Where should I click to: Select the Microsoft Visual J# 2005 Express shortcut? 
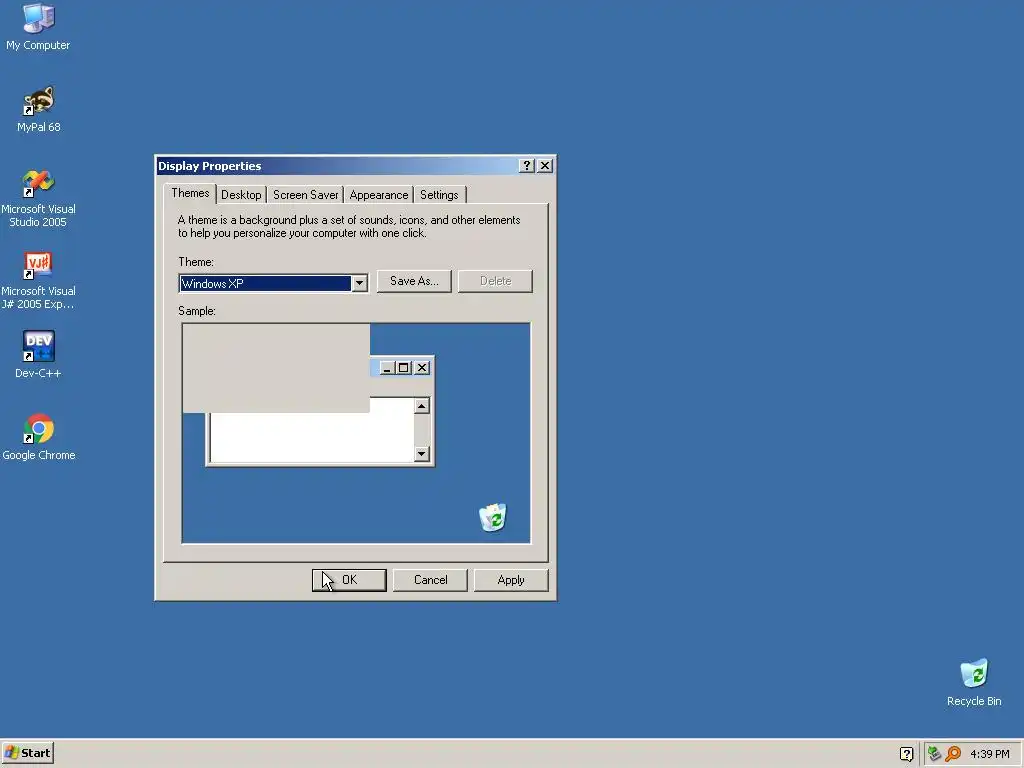[x=38, y=280]
